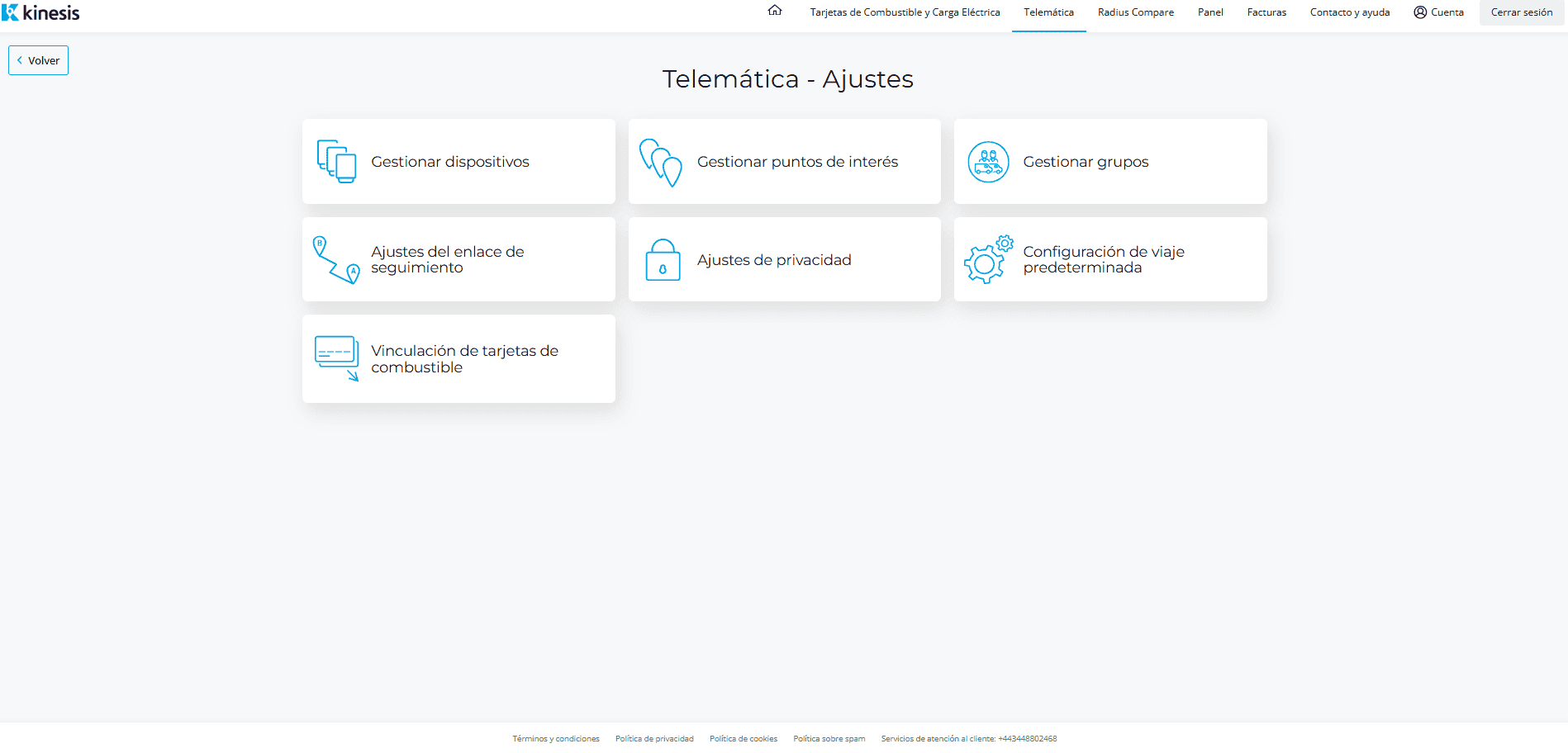Open Facturas in the navigation bar
The height and width of the screenshot is (753, 1568).
point(1266,12)
